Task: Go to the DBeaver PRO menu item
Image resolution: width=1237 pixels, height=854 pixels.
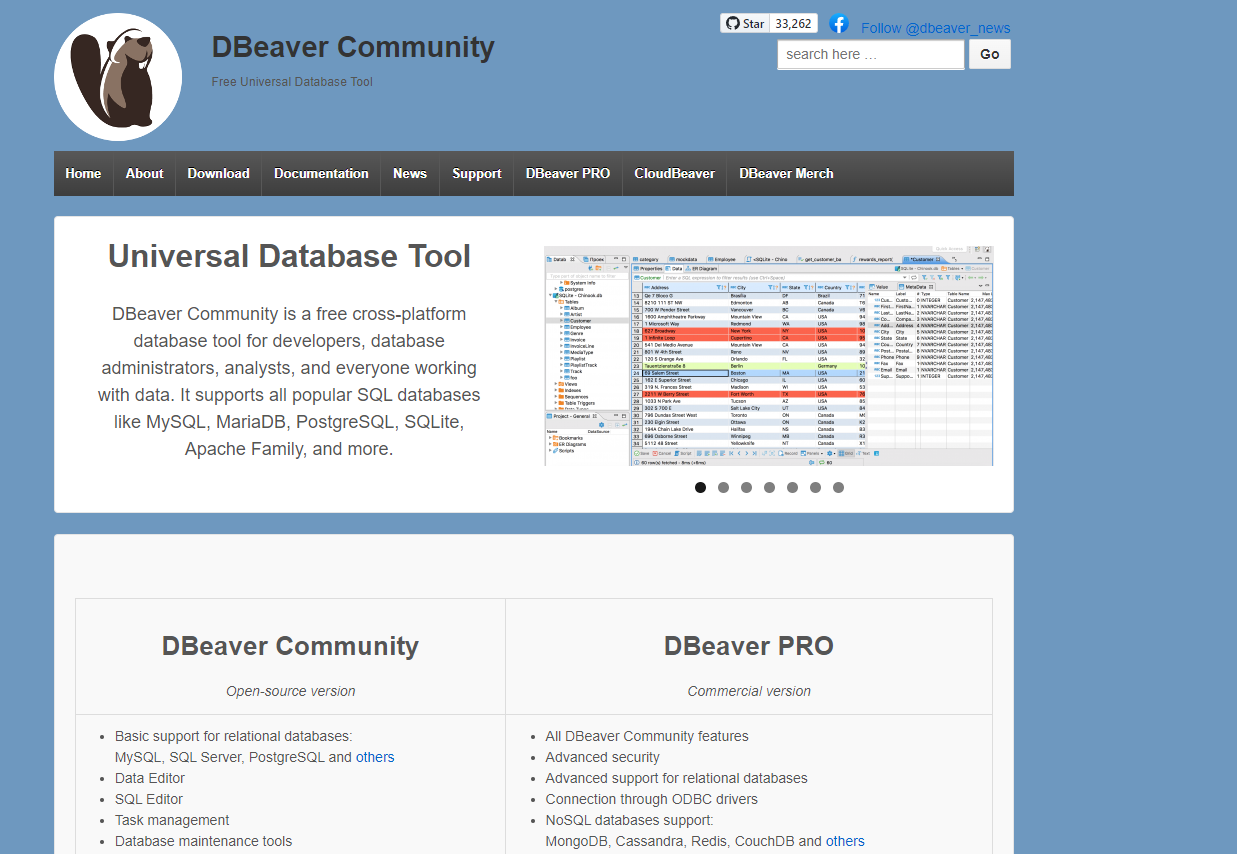Action: coord(568,173)
